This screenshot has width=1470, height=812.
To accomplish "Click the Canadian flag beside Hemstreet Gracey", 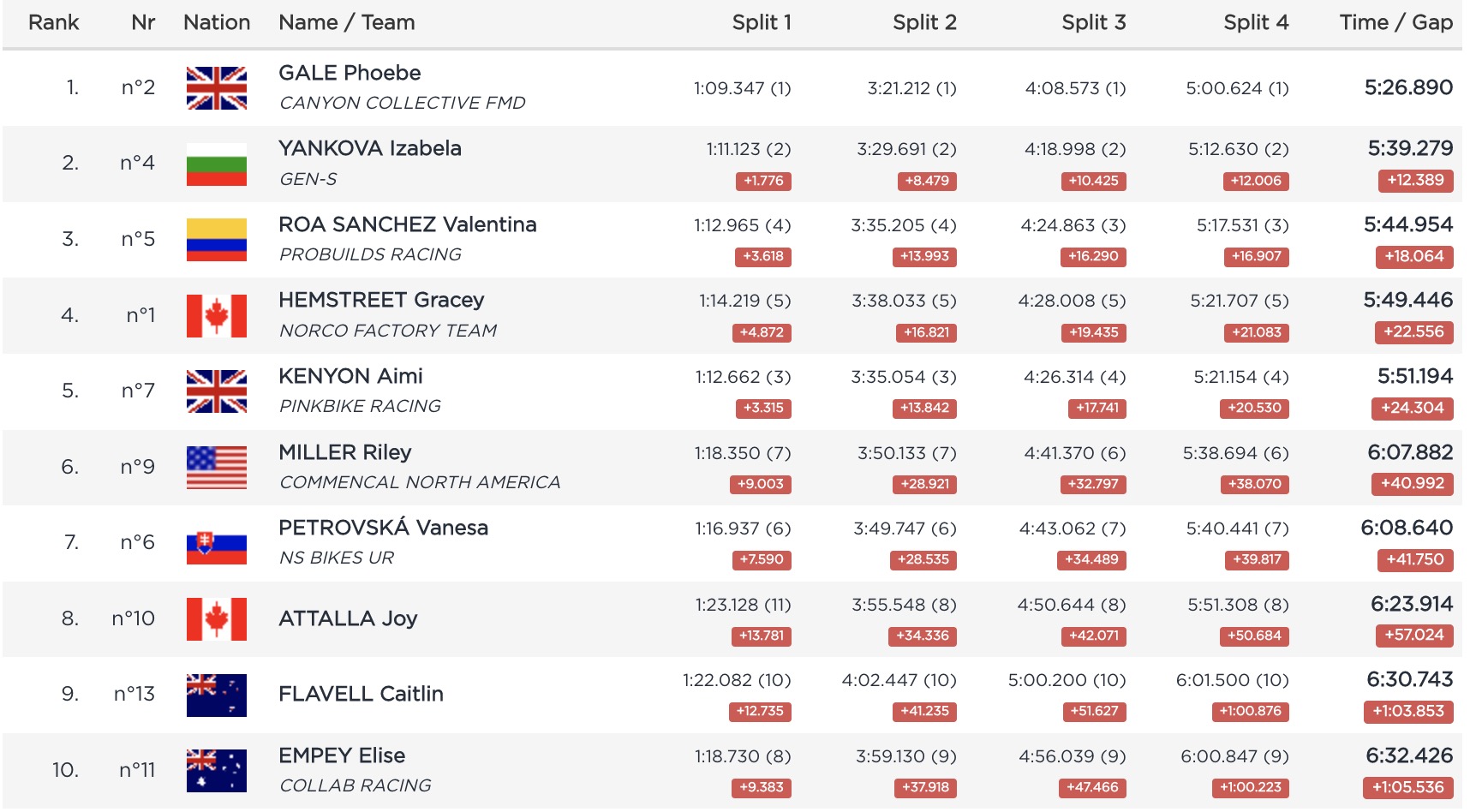I will click(216, 316).
